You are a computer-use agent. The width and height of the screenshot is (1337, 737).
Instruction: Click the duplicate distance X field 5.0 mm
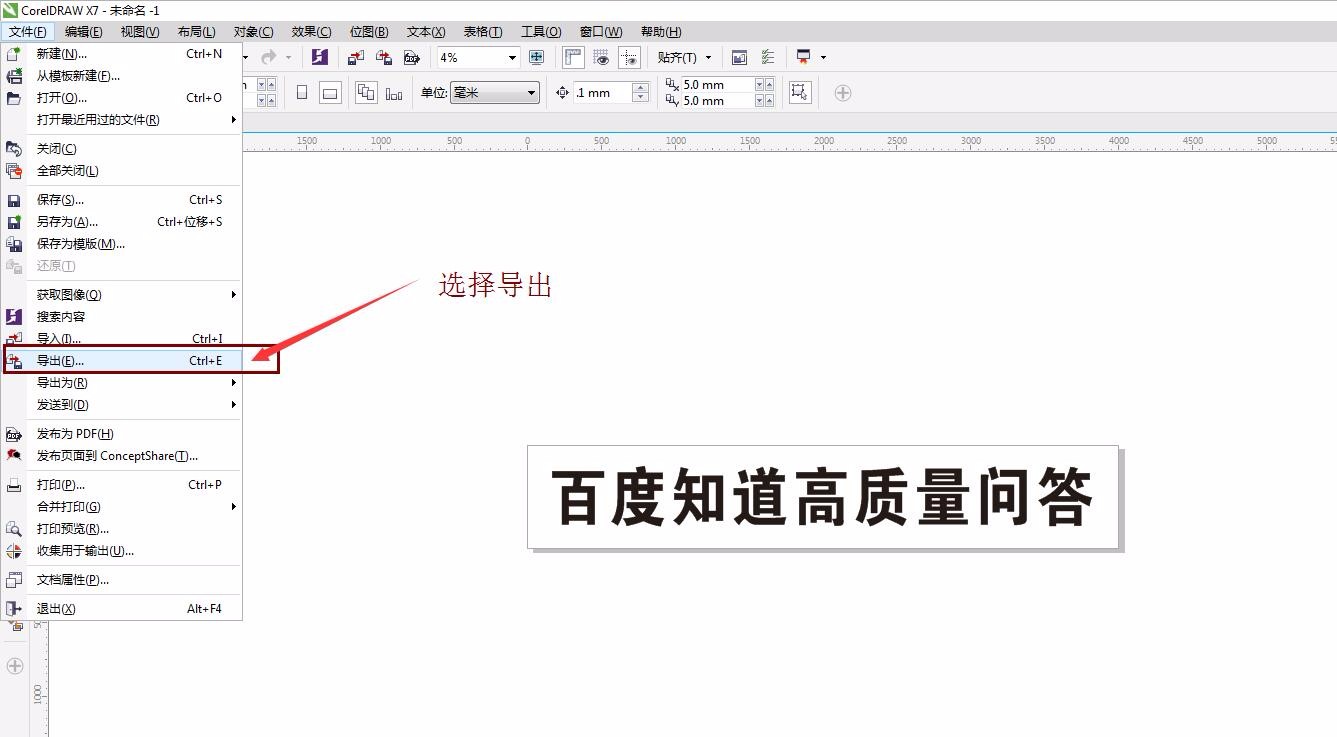pyautogui.click(x=718, y=85)
